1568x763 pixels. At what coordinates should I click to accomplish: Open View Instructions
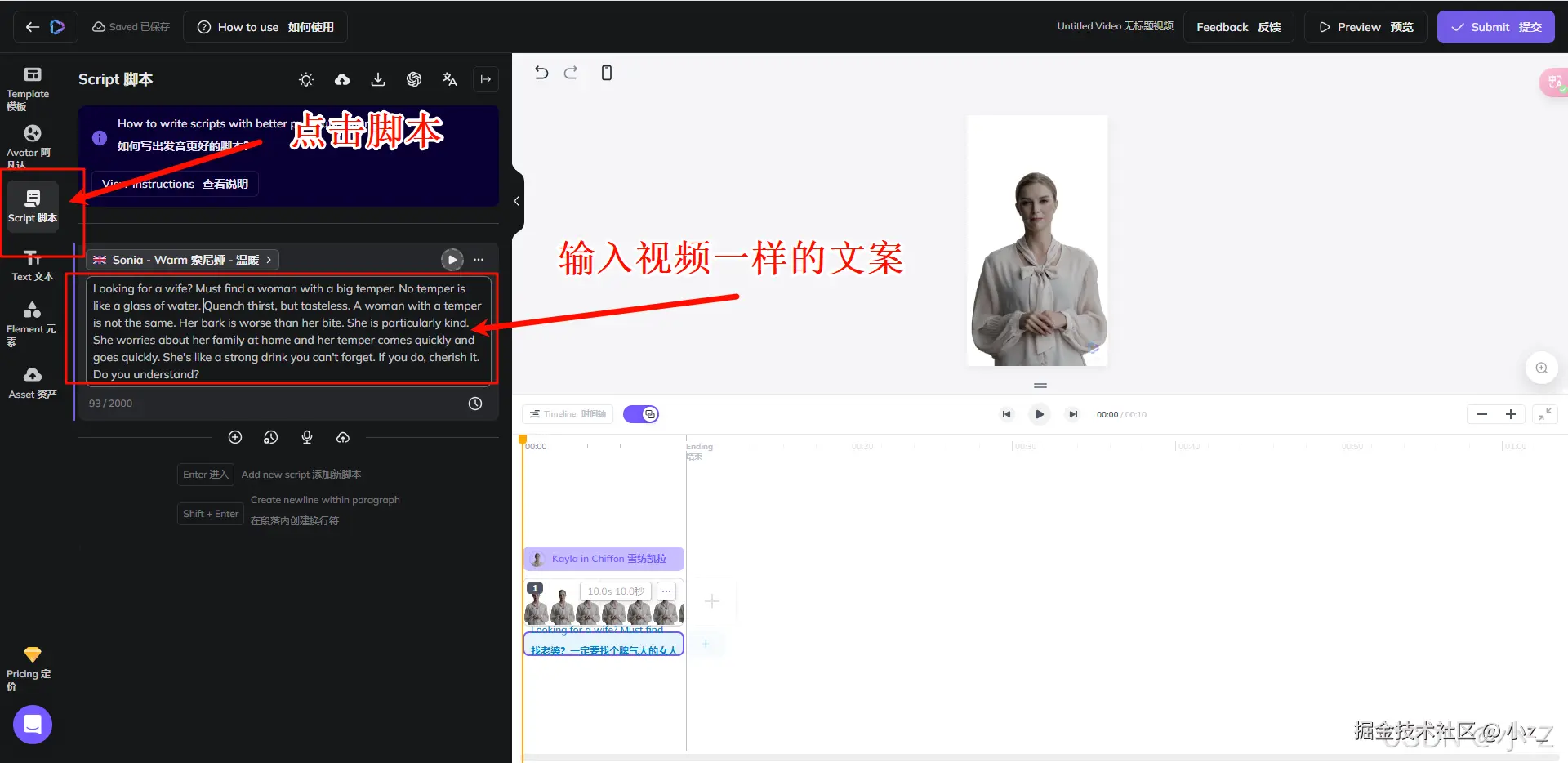pyautogui.click(x=174, y=183)
